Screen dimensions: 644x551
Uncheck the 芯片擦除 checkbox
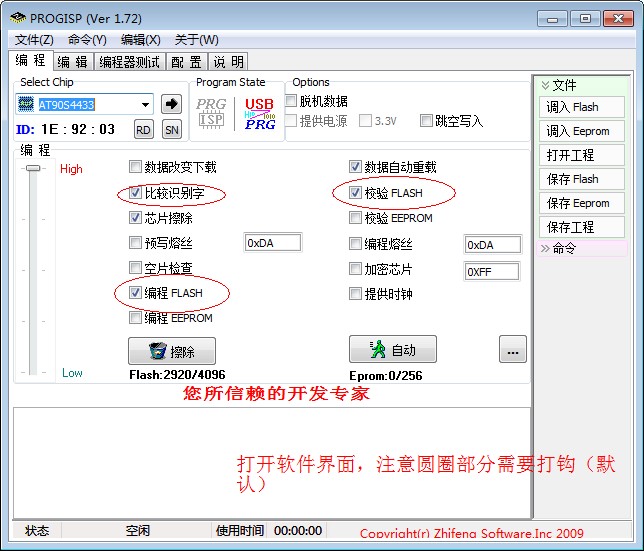coord(135,217)
